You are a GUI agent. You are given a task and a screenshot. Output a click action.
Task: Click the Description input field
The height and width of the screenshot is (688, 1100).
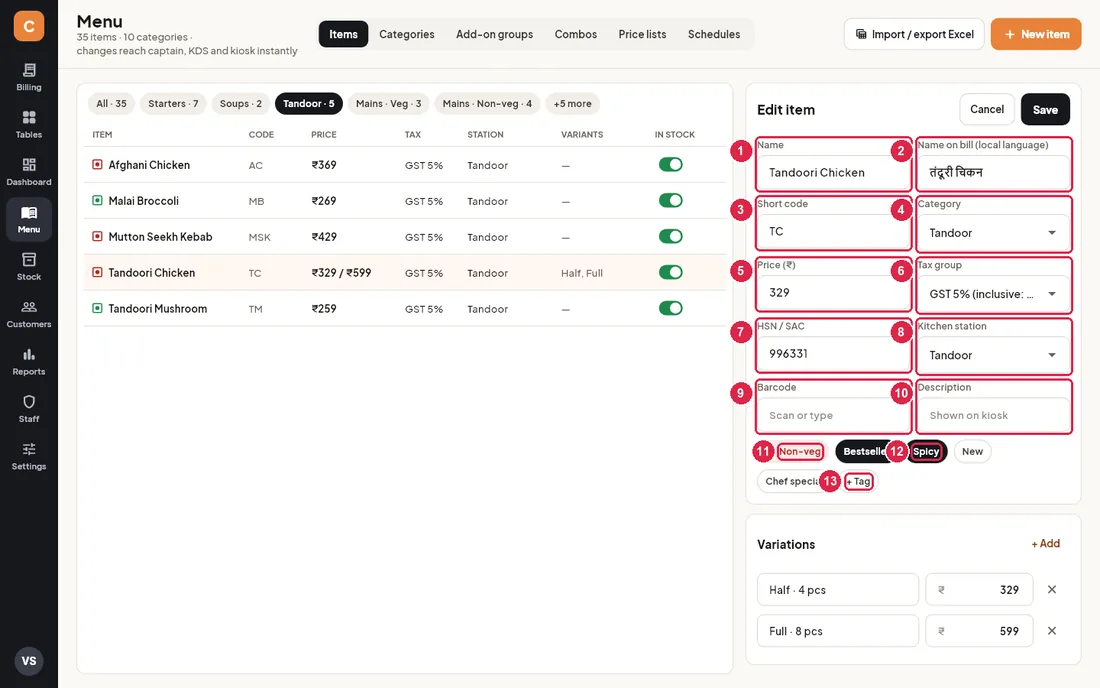[994, 415]
